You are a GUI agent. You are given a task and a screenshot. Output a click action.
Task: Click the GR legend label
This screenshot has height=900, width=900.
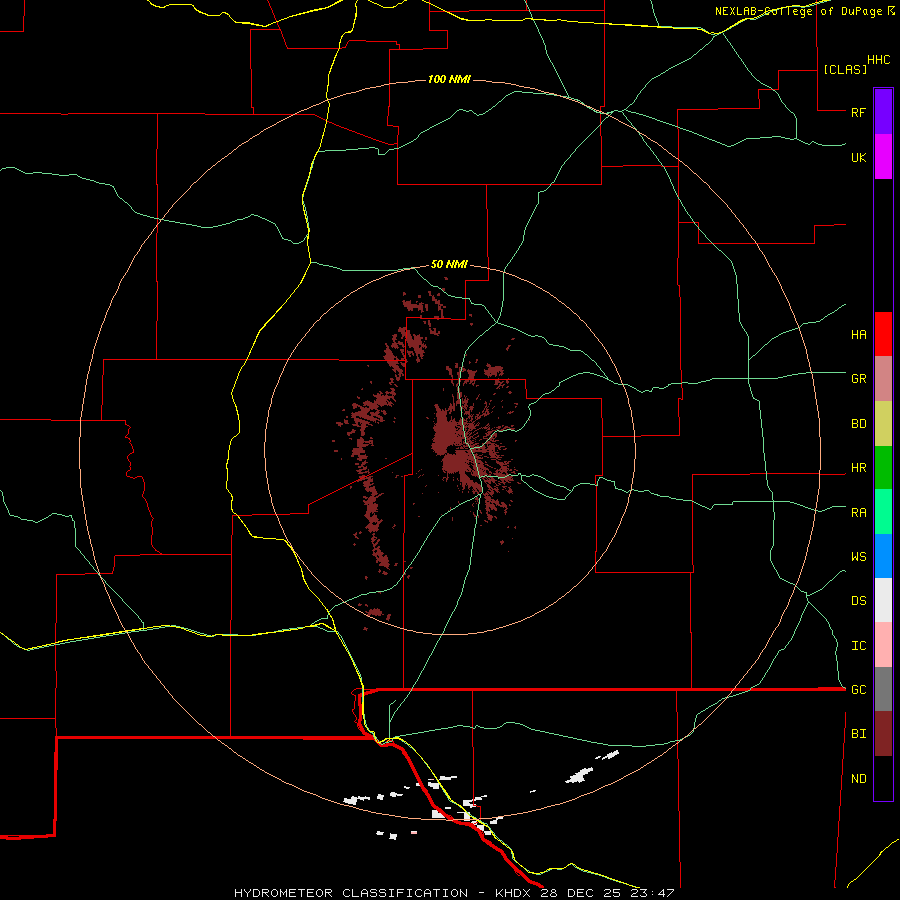point(858,379)
